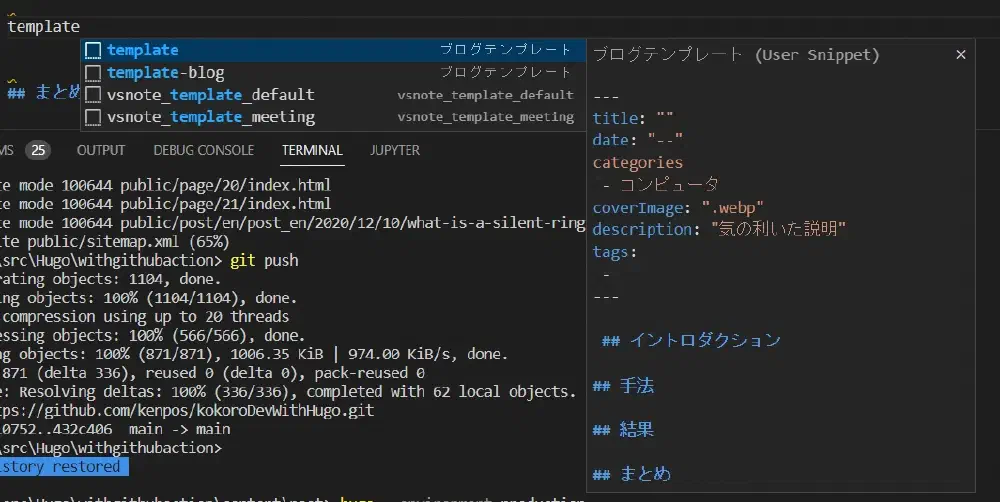
Task: Click the snippet icon beside vsnote_template_default
Action: click(x=93, y=95)
